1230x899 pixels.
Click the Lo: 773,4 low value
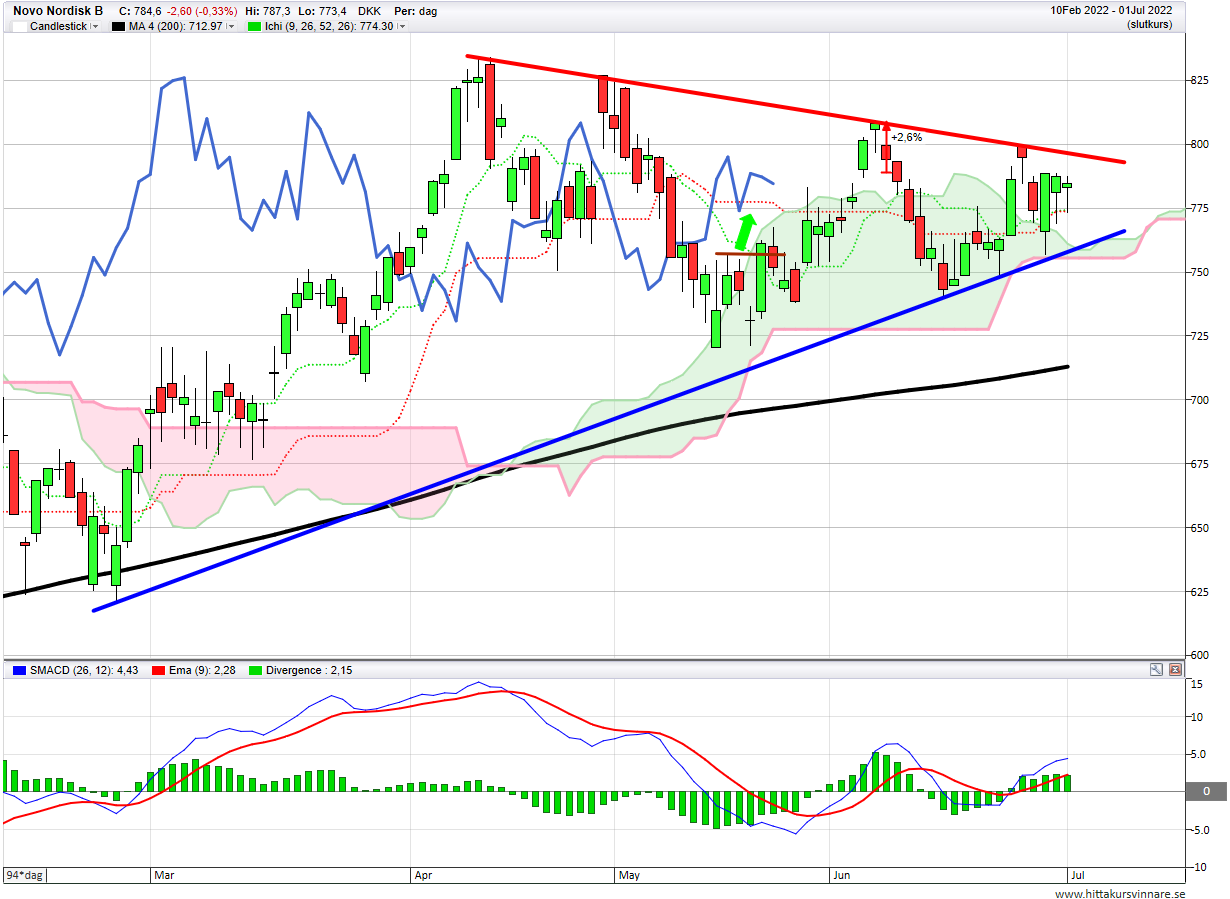[322, 11]
